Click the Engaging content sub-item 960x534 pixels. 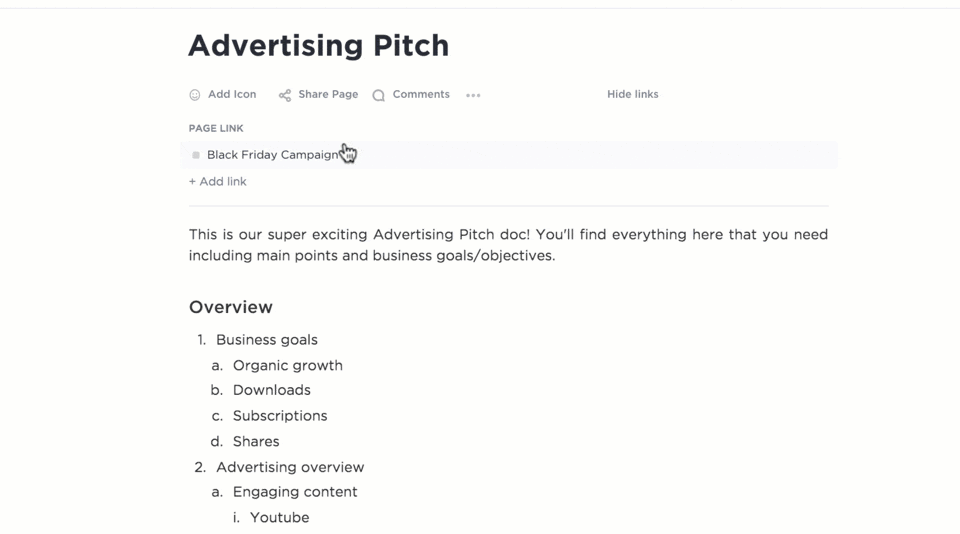[x=295, y=492]
